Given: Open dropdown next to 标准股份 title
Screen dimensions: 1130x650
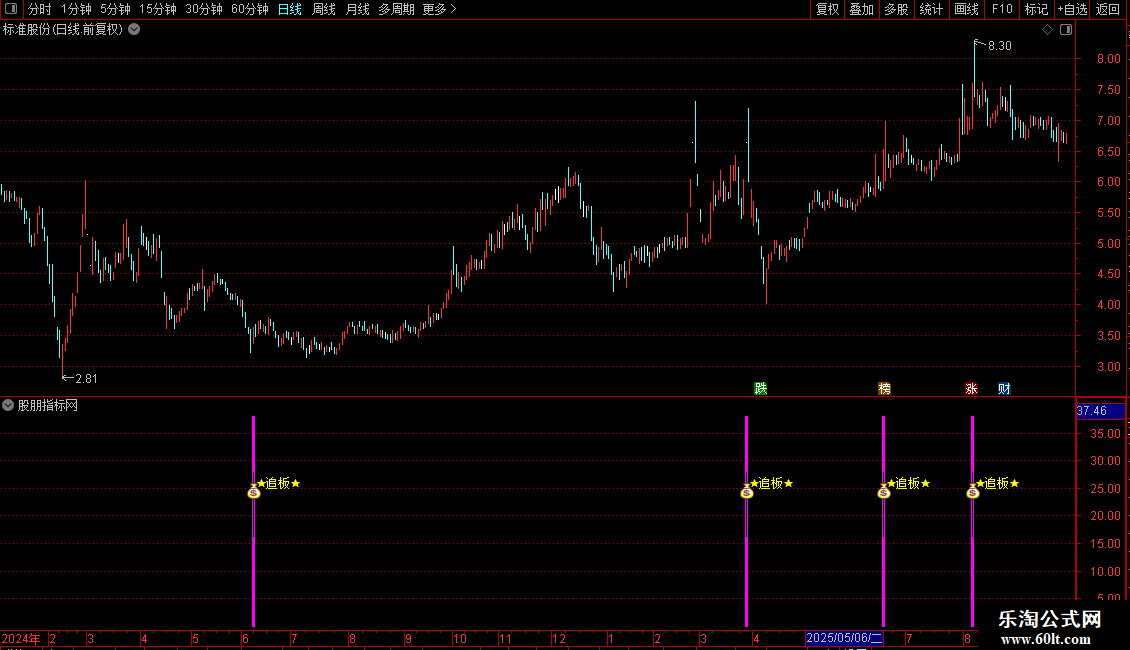Looking at the screenshot, I should tap(134, 30).
